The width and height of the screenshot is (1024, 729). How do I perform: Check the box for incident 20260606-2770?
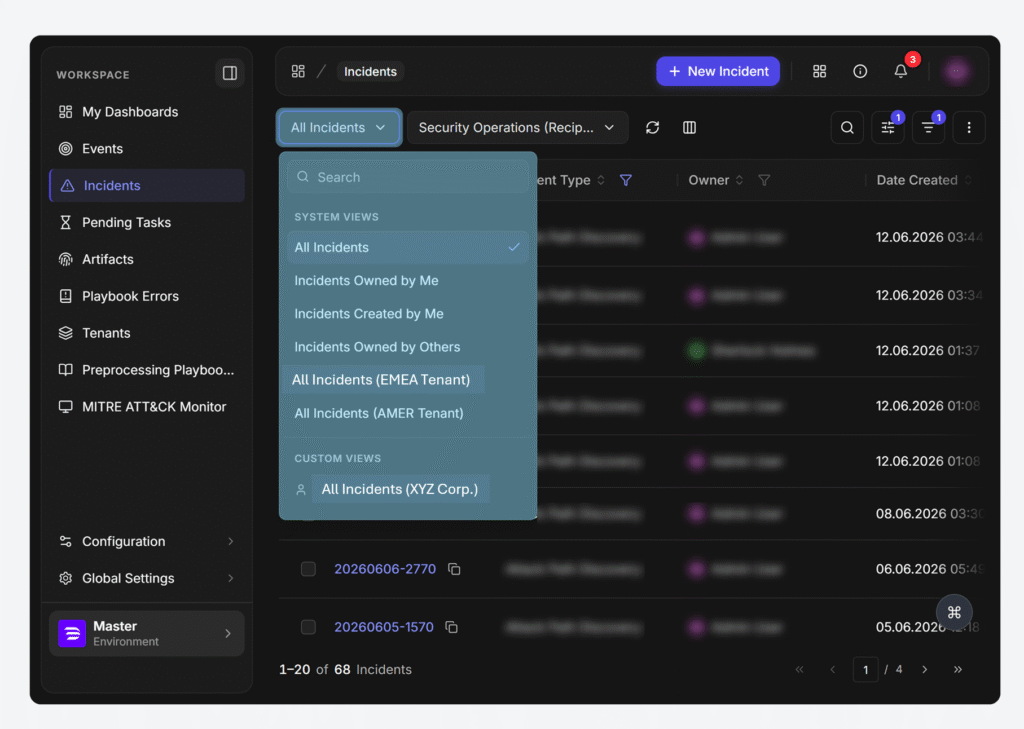[308, 569]
